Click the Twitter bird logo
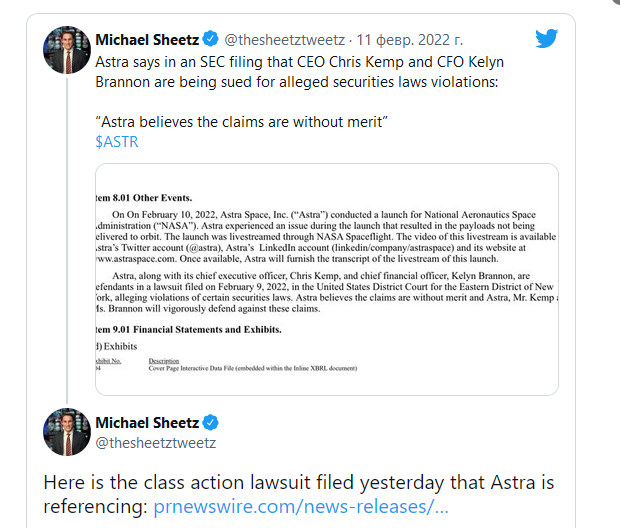620x528 pixels. [x=545, y=38]
